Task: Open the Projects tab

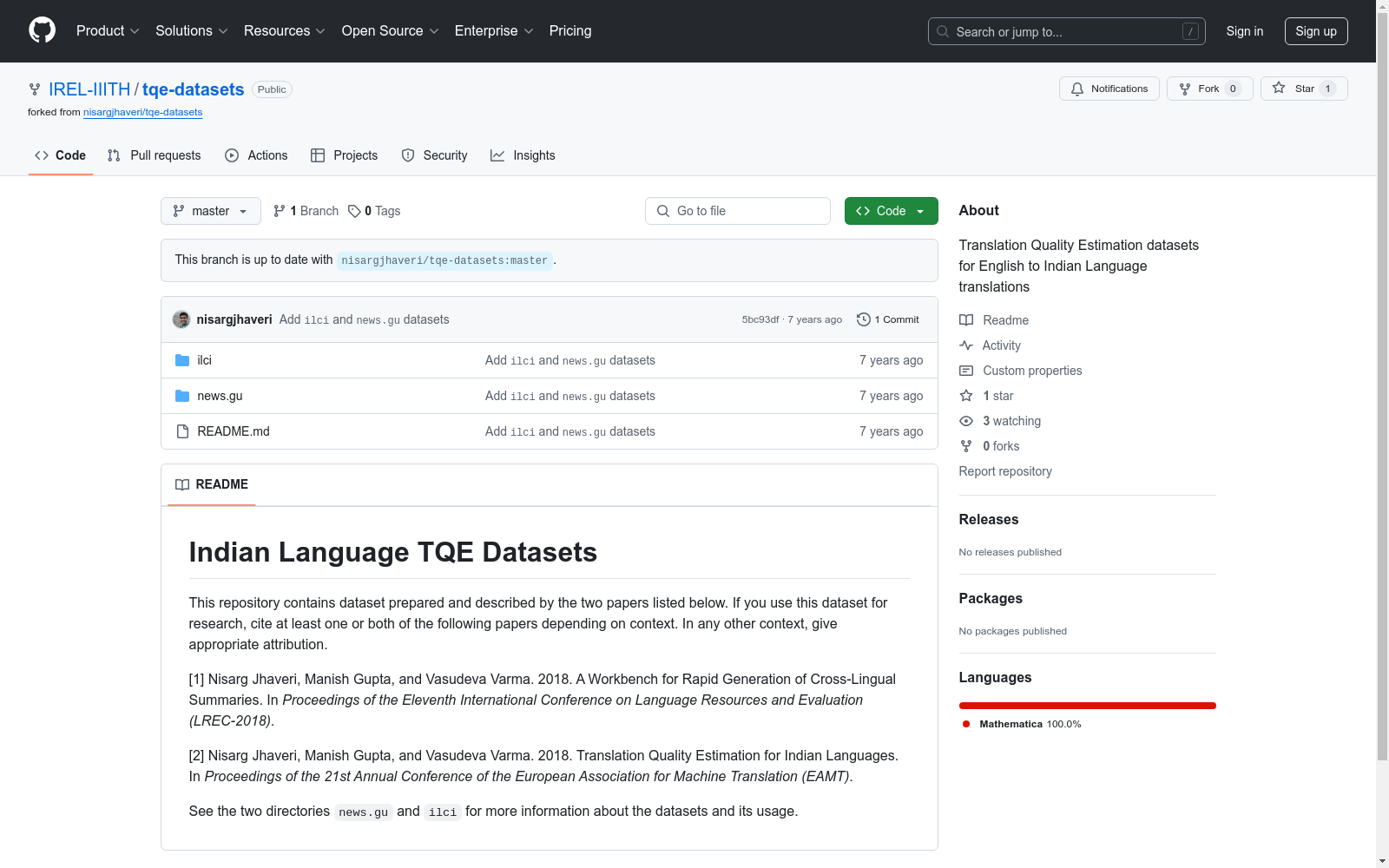Action: (345, 155)
